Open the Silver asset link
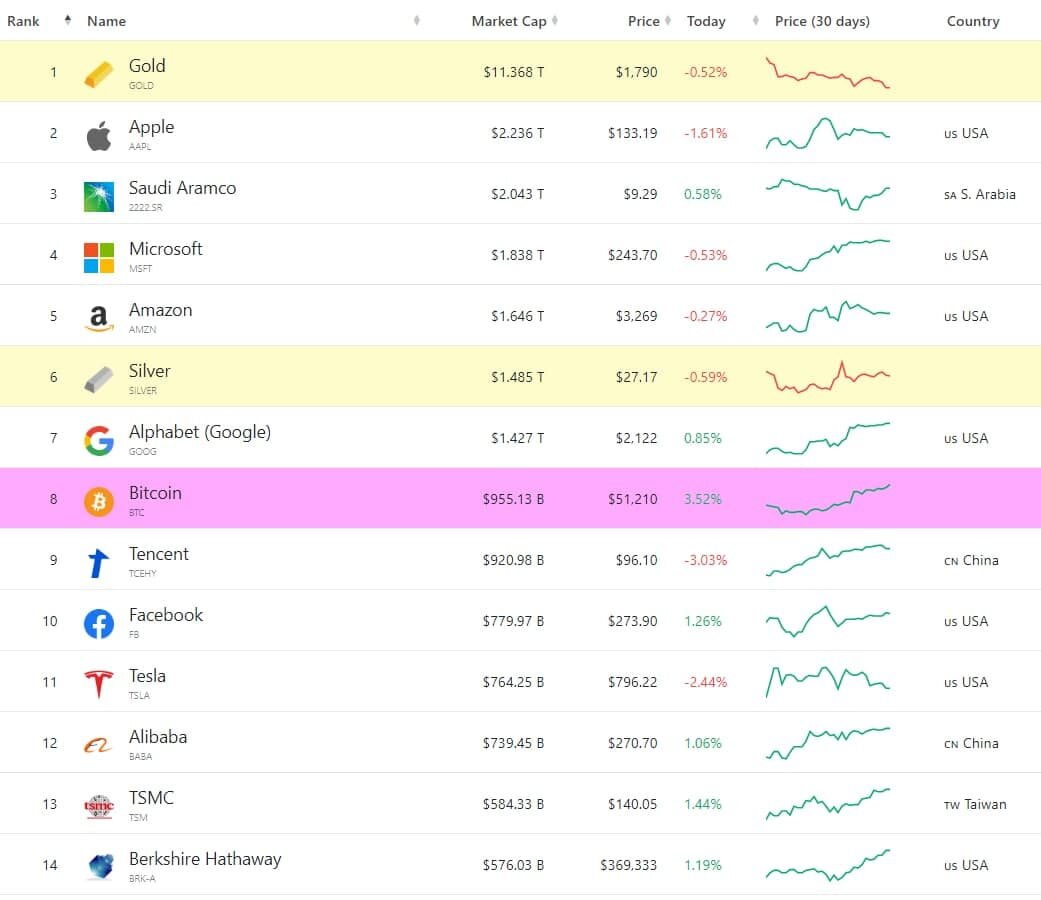The image size is (1041, 900). (149, 371)
